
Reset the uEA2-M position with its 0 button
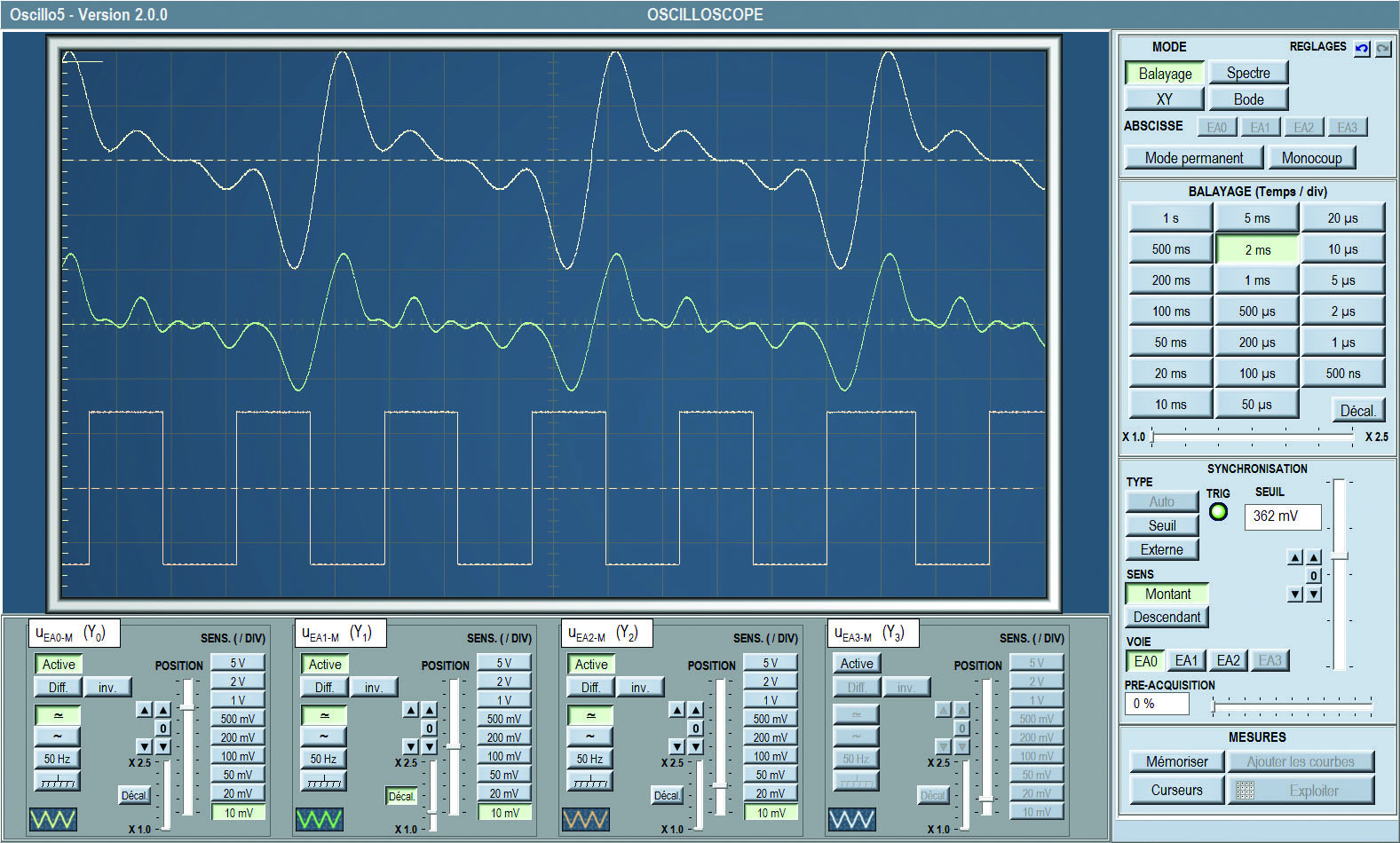tap(695, 729)
